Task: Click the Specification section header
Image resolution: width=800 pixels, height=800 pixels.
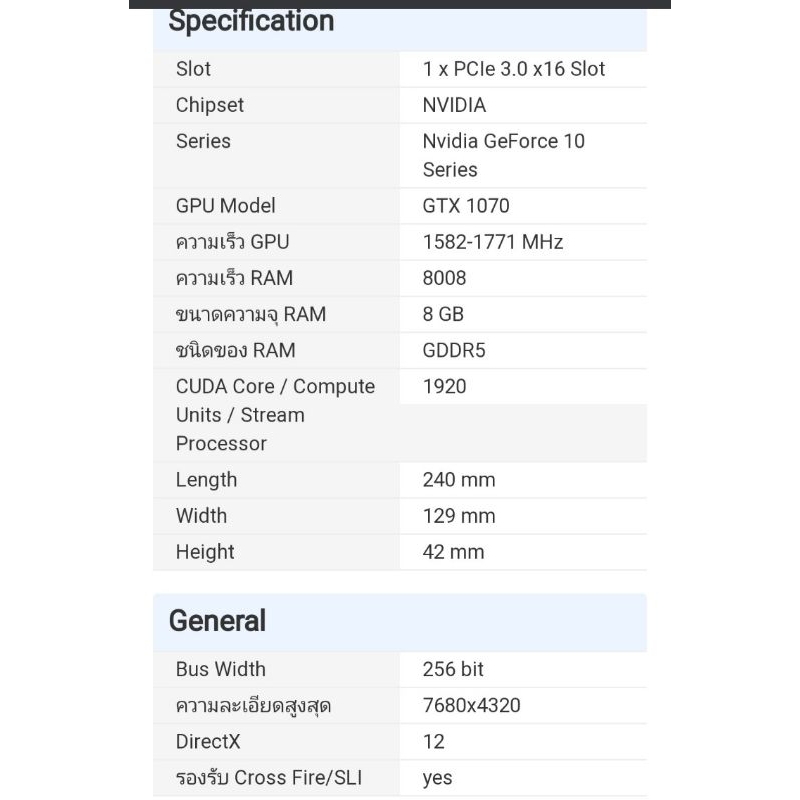Action: (251, 22)
